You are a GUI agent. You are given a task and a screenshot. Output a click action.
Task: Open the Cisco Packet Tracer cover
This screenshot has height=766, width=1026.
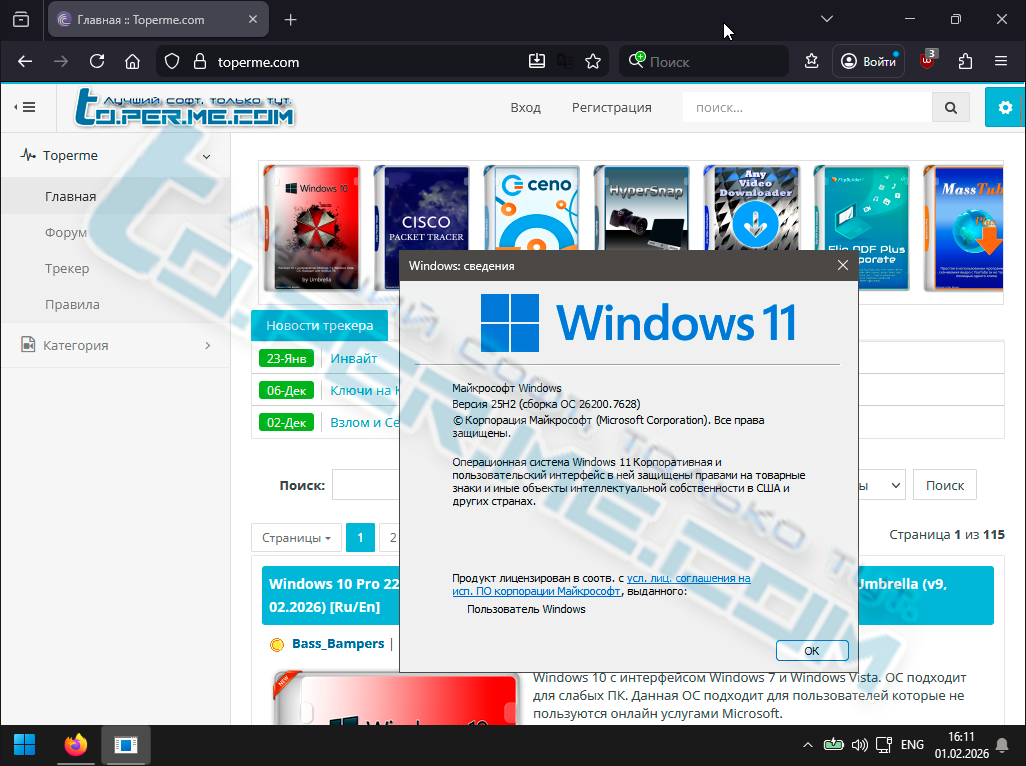pos(422,208)
